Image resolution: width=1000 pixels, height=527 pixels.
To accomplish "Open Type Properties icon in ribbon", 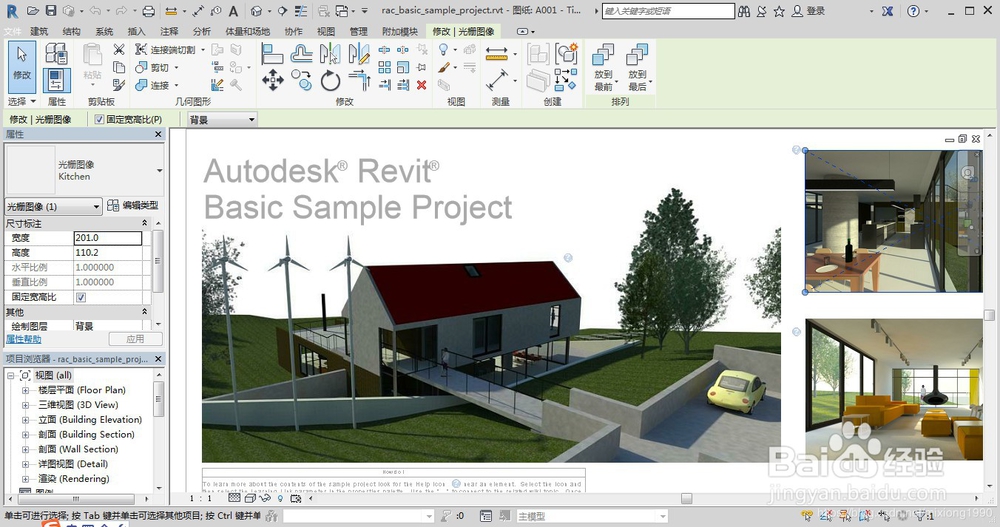I will point(57,54).
